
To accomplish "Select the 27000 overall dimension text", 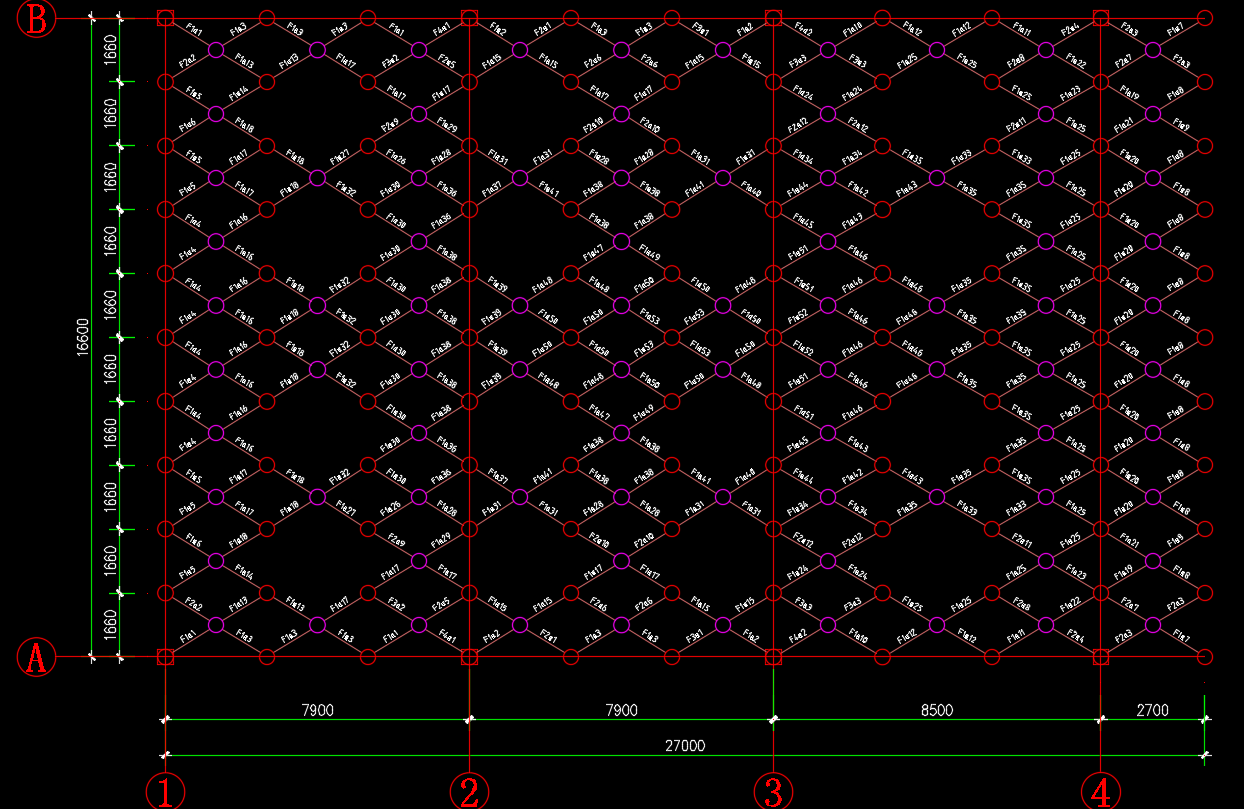I will [x=685, y=745].
